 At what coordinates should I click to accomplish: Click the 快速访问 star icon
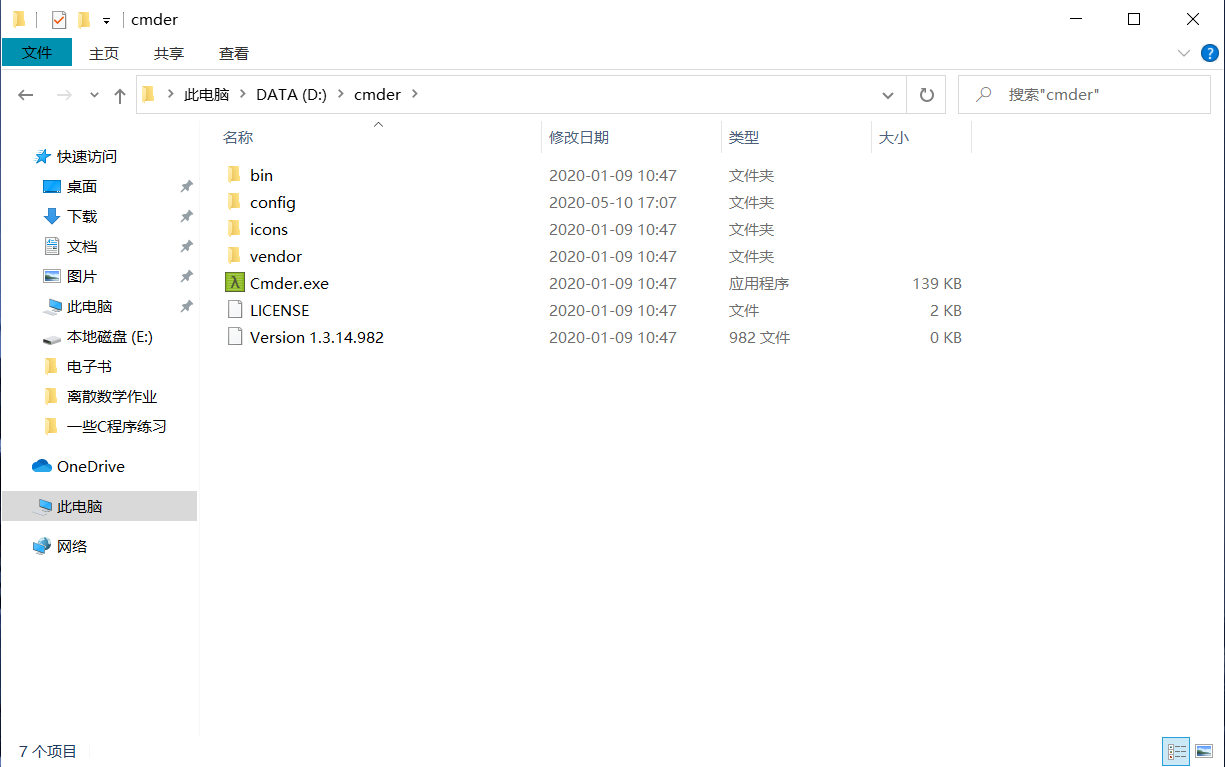click(43, 156)
